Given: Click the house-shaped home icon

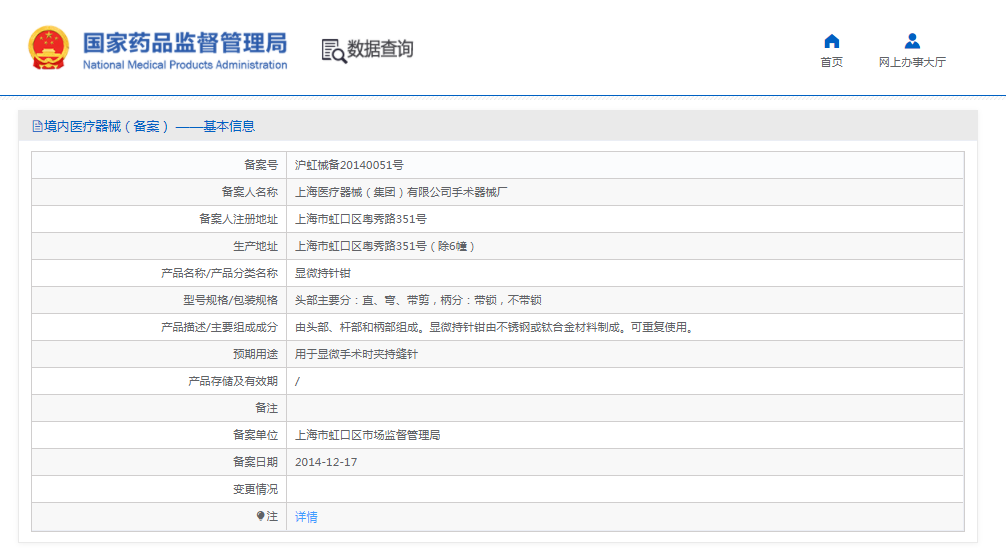Looking at the screenshot, I should coord(831,41).
